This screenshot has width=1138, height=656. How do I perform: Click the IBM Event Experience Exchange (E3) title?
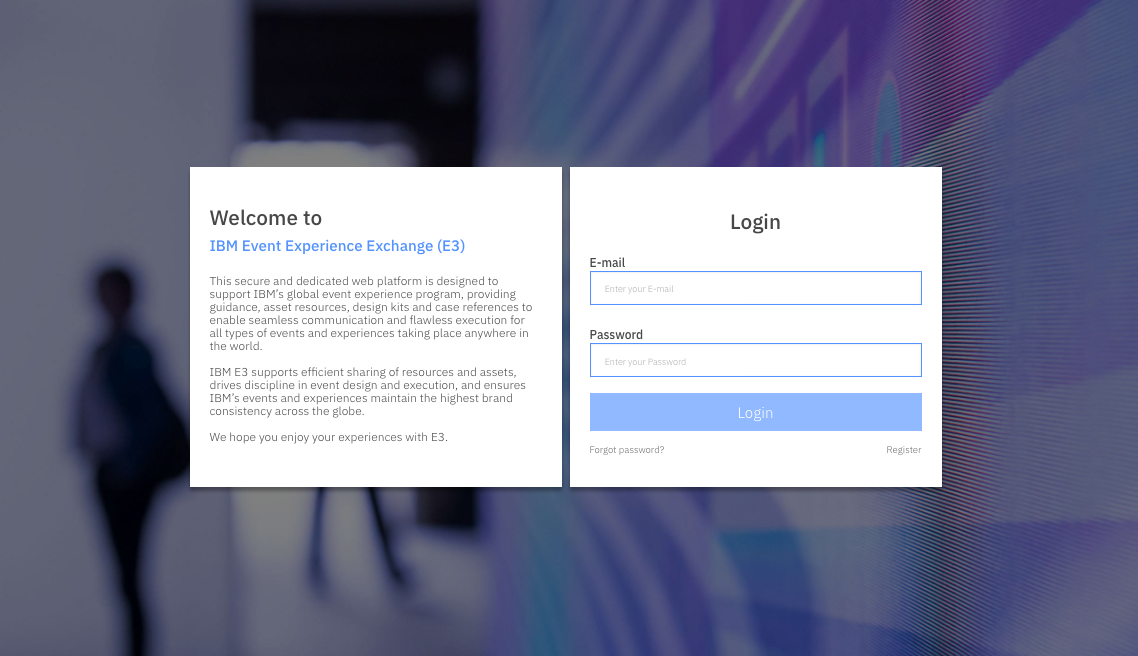click(x=337, y=246)
